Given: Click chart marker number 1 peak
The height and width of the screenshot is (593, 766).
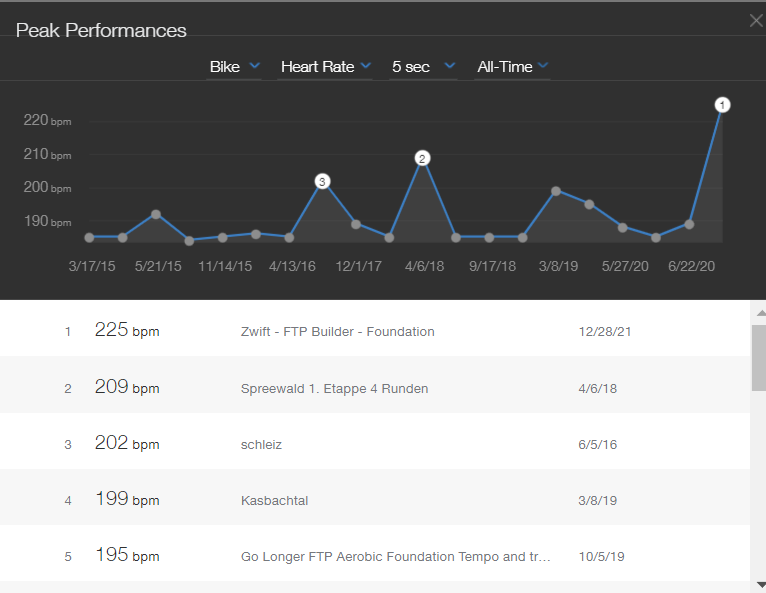Looking at the screenshot, I should click(723, 105).
